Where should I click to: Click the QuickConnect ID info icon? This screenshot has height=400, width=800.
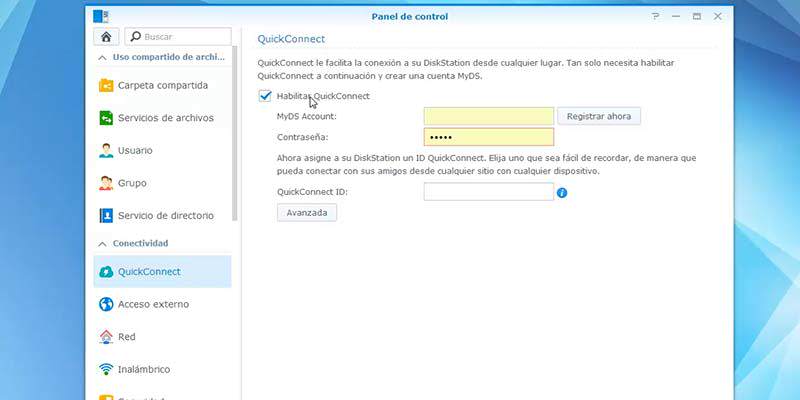click(x=562, y=193)
